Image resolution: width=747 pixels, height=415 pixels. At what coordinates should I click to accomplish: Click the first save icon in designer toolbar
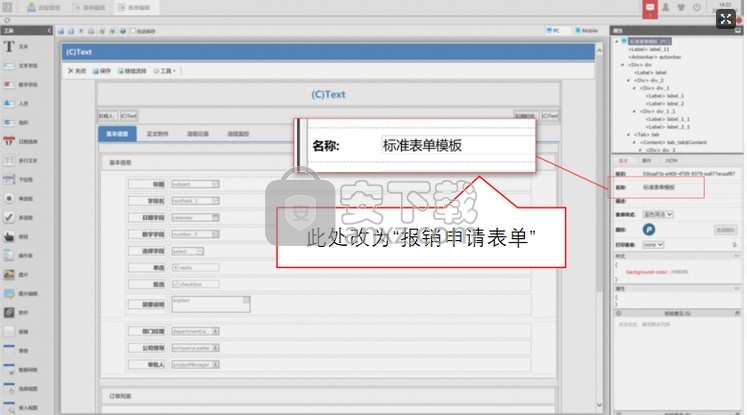pyautogui.click(x=61, y=31)
